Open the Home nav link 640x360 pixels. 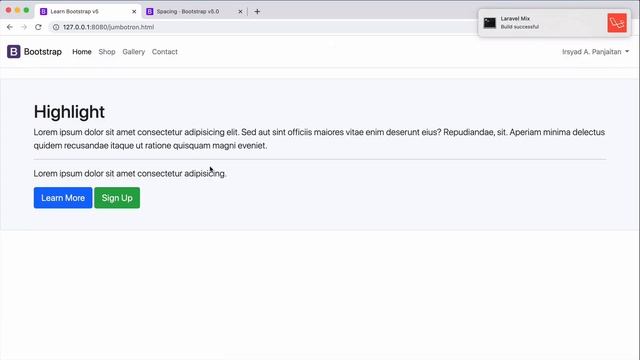pos(82,52)
